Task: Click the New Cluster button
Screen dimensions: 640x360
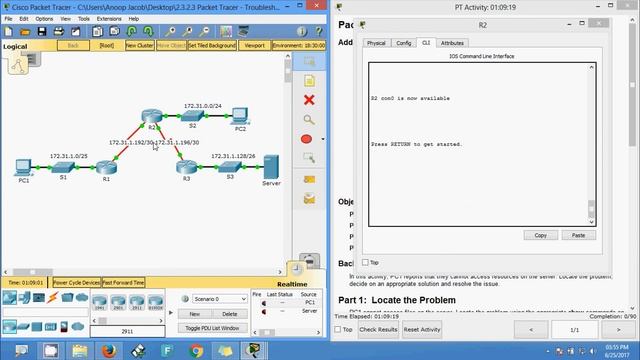Action: tap(140, 45)
